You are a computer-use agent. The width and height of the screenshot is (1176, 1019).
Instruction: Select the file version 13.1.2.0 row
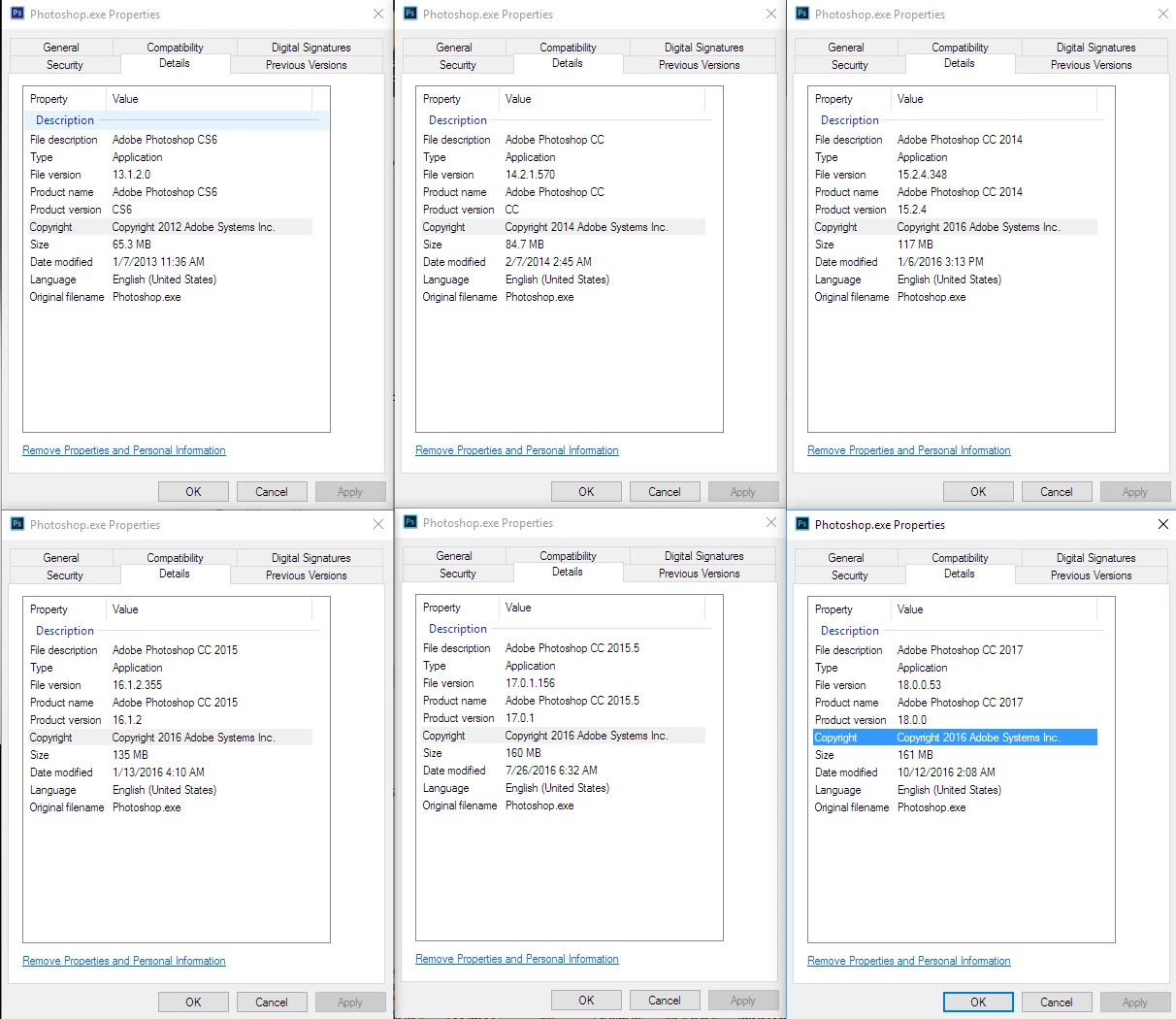170,175
